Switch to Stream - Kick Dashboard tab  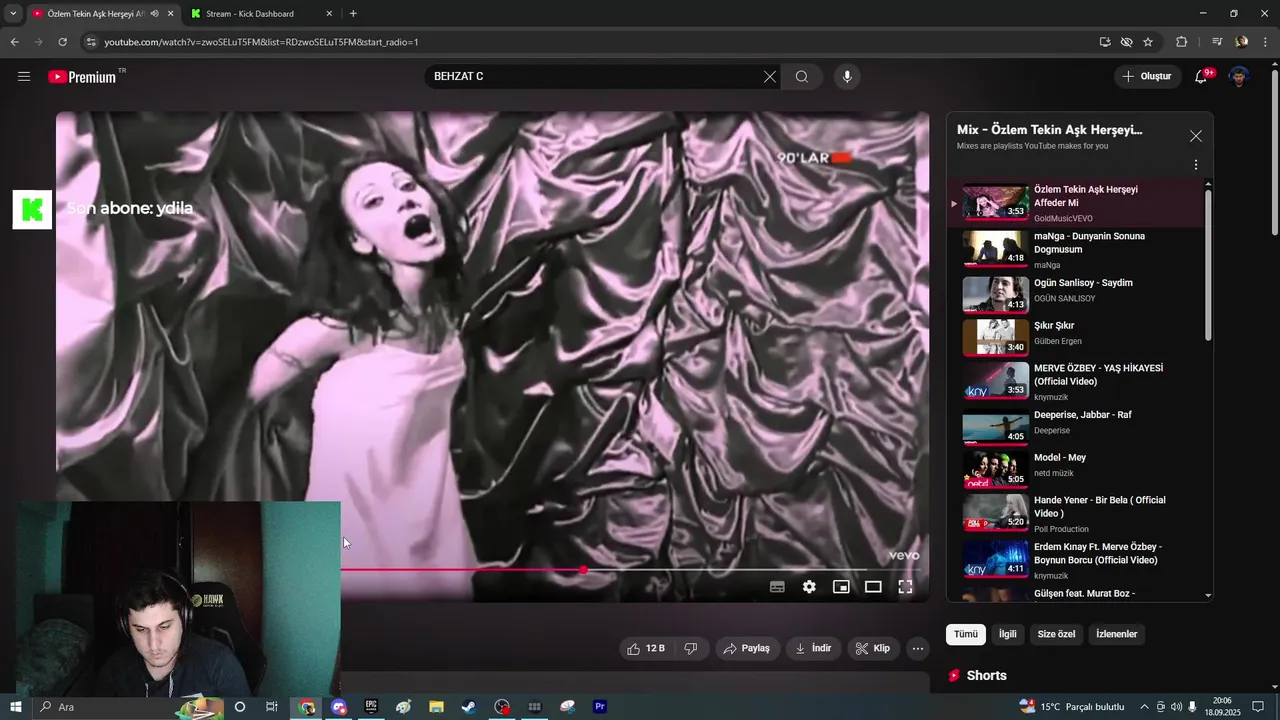point(260,14)
